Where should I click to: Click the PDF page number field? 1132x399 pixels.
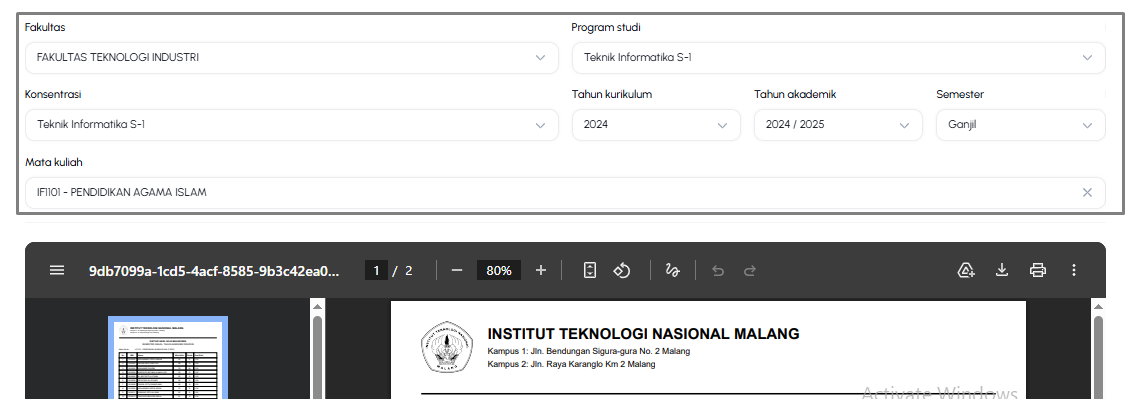click(376, 271)
